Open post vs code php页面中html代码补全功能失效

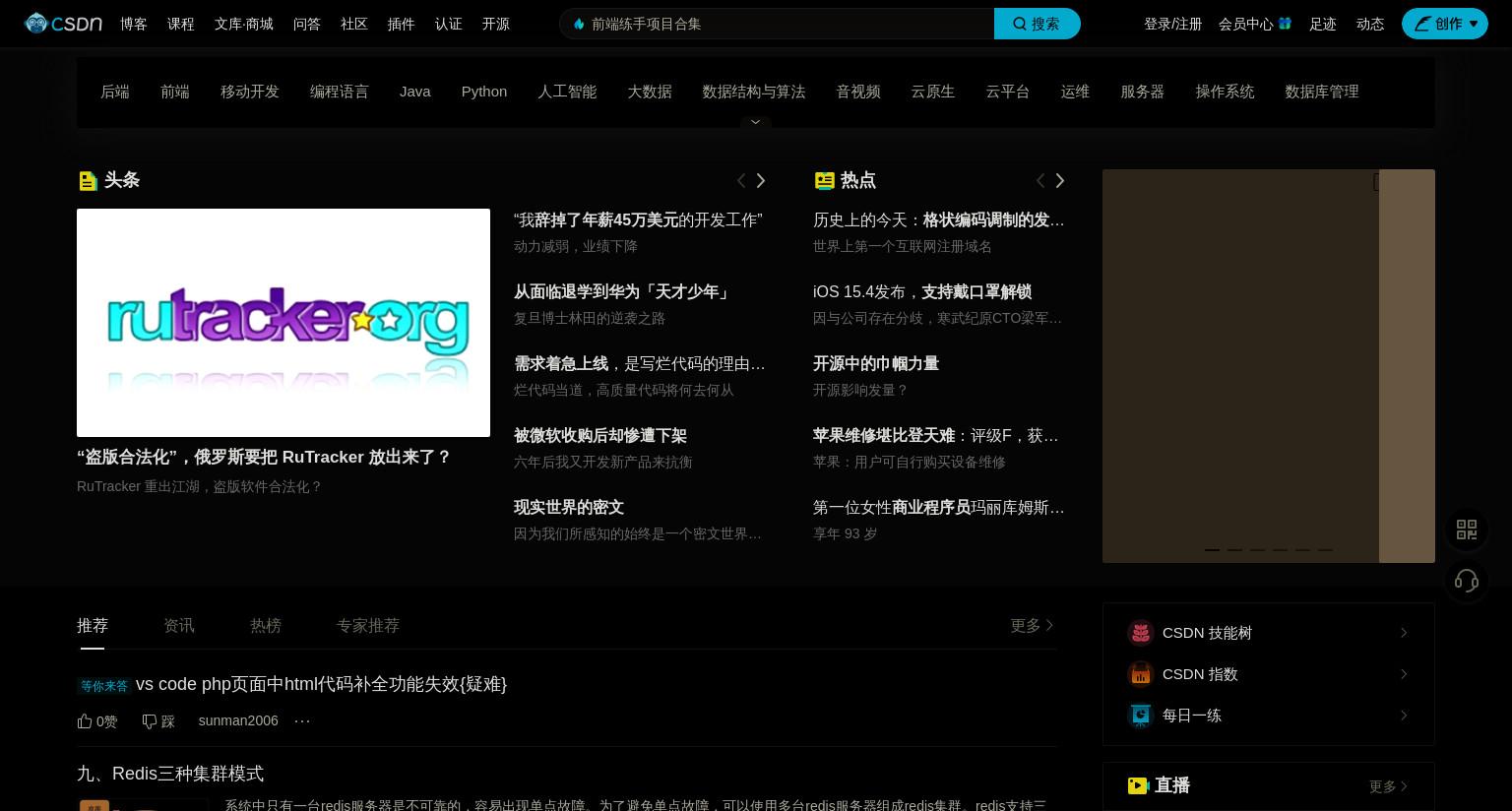tap(321, 684)
